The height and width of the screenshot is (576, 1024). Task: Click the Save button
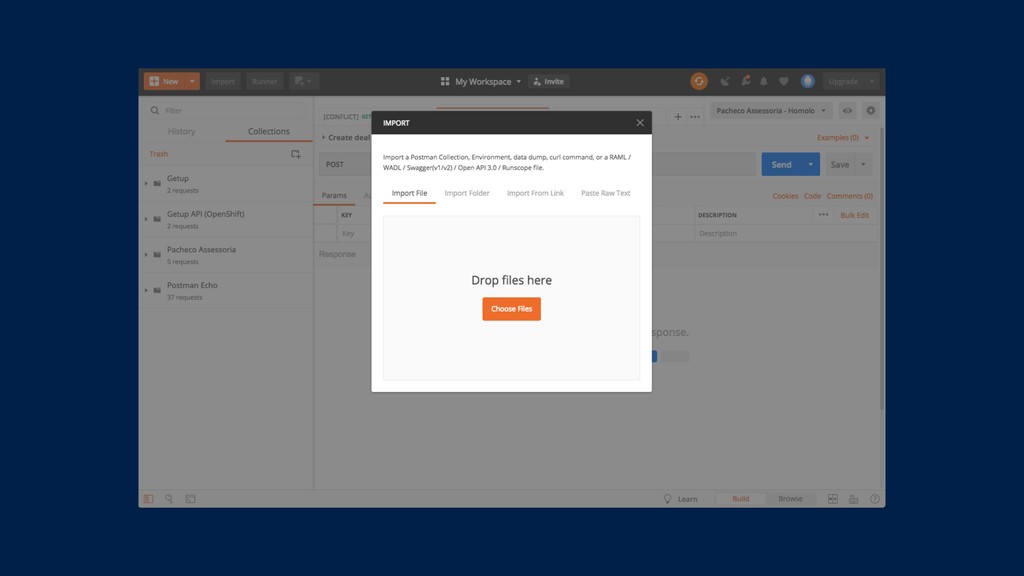pos(840,165)
